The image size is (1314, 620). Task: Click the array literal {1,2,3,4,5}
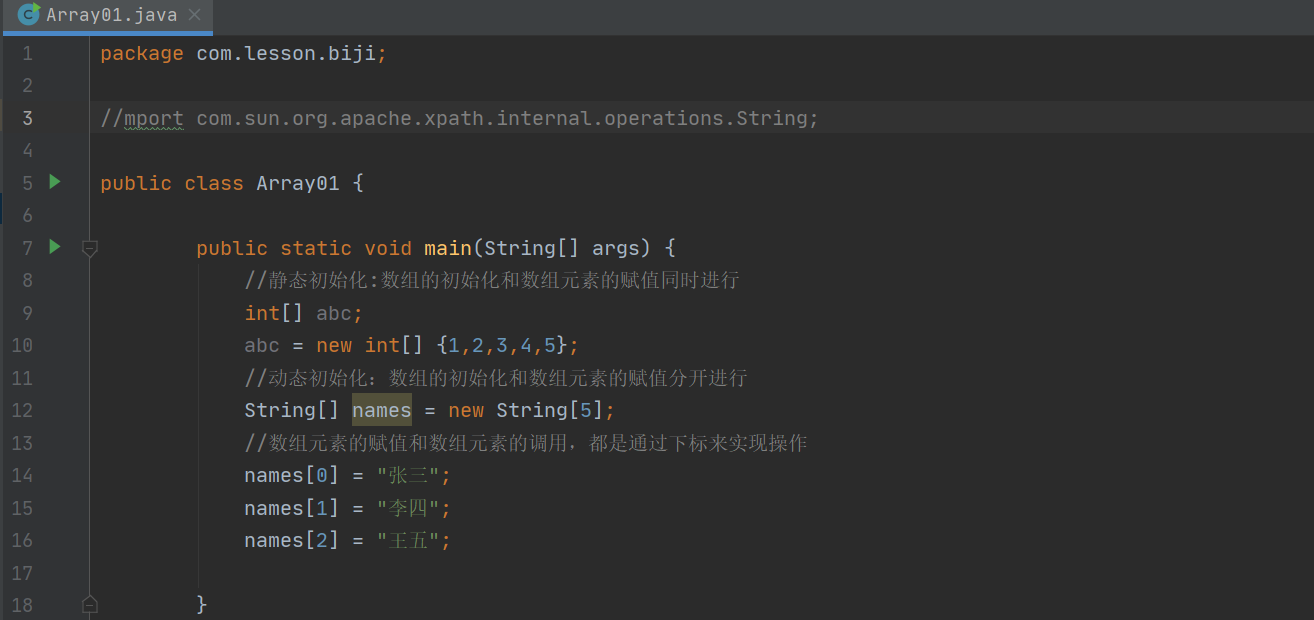click(502, 345)
